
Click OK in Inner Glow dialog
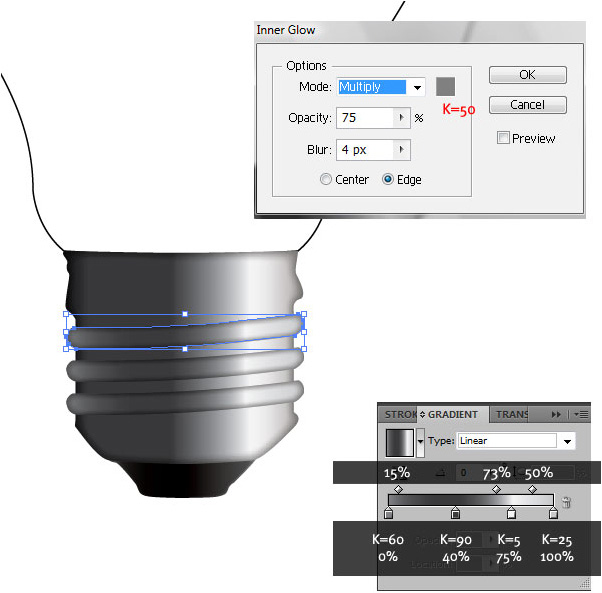pos(527,75)
